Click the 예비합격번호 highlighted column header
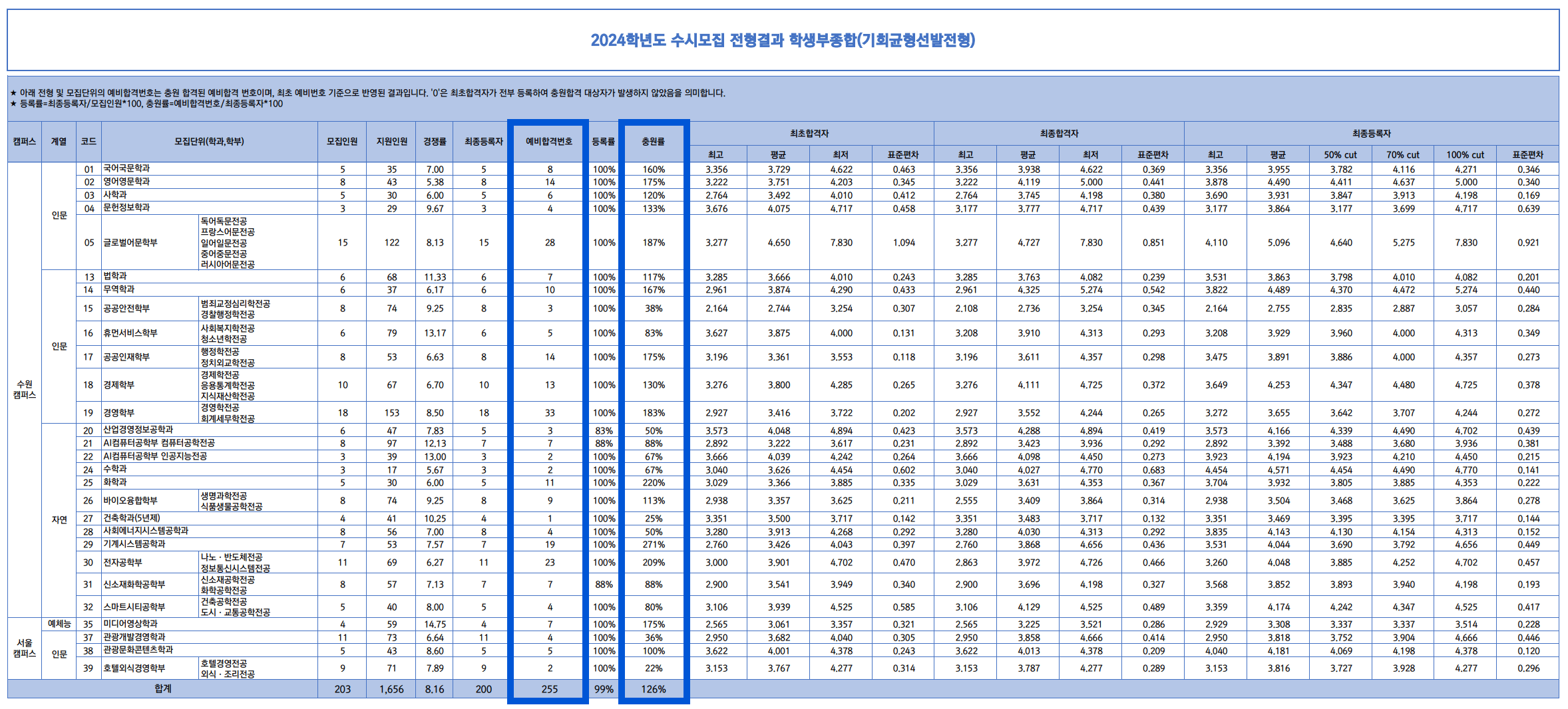This screenshot has height=709, width=1568. [x=547, y=140]
